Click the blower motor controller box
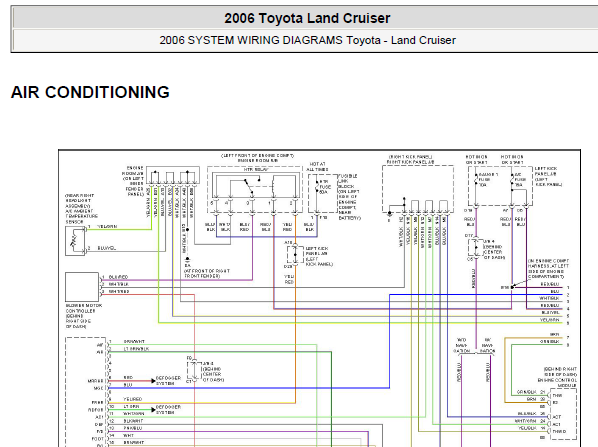598x447 pixels. point(82,287)
